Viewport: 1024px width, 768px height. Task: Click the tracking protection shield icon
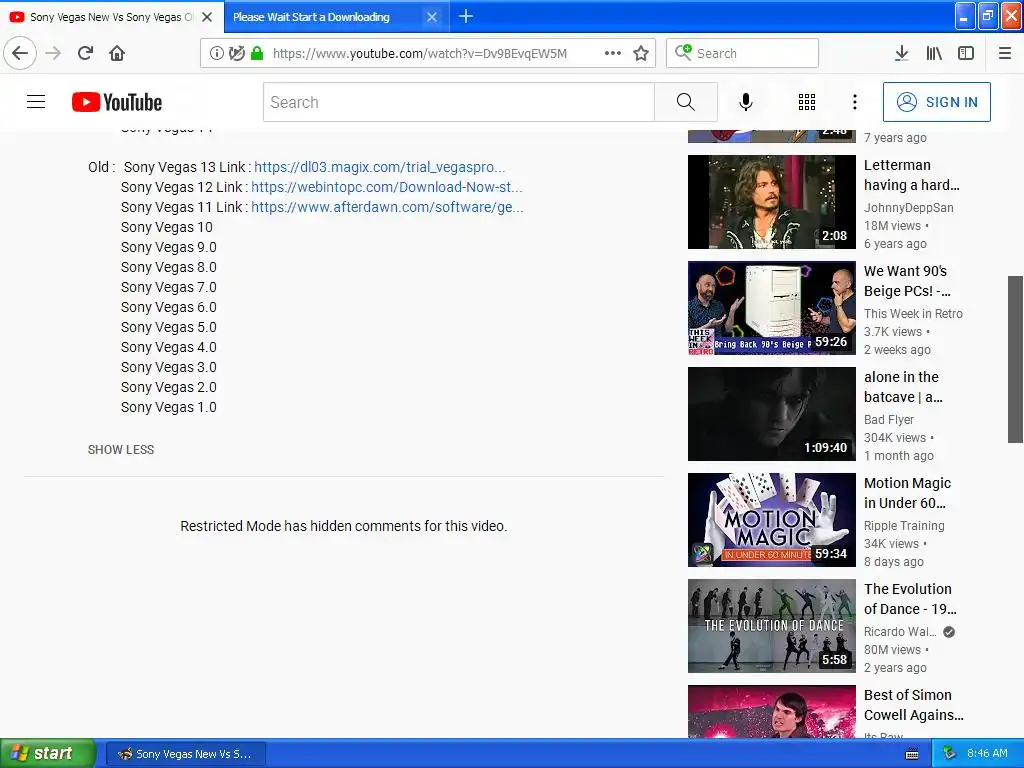236,53
